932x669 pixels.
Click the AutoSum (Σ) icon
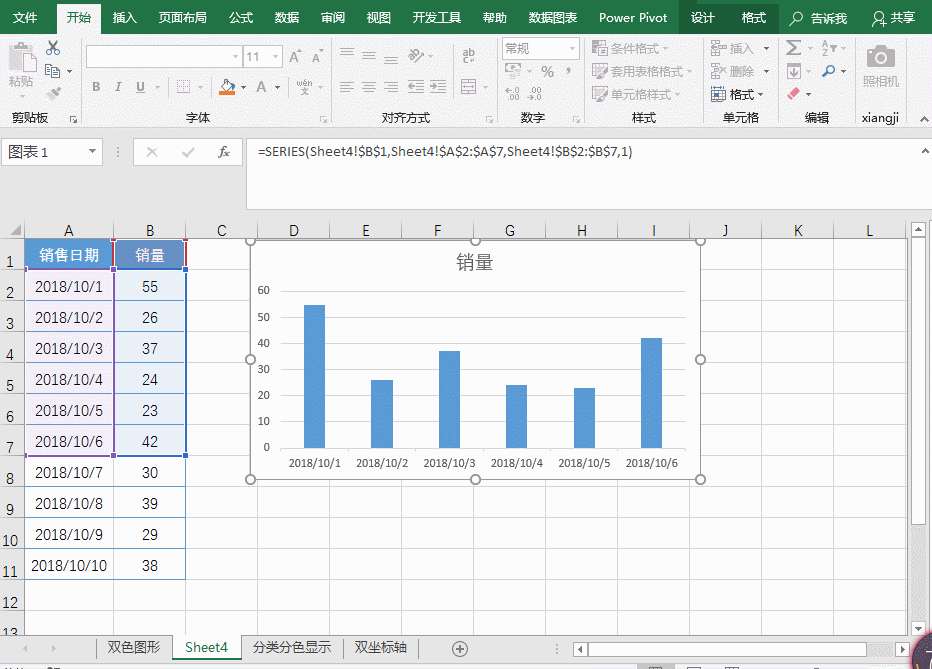click(x=794, y=48)
